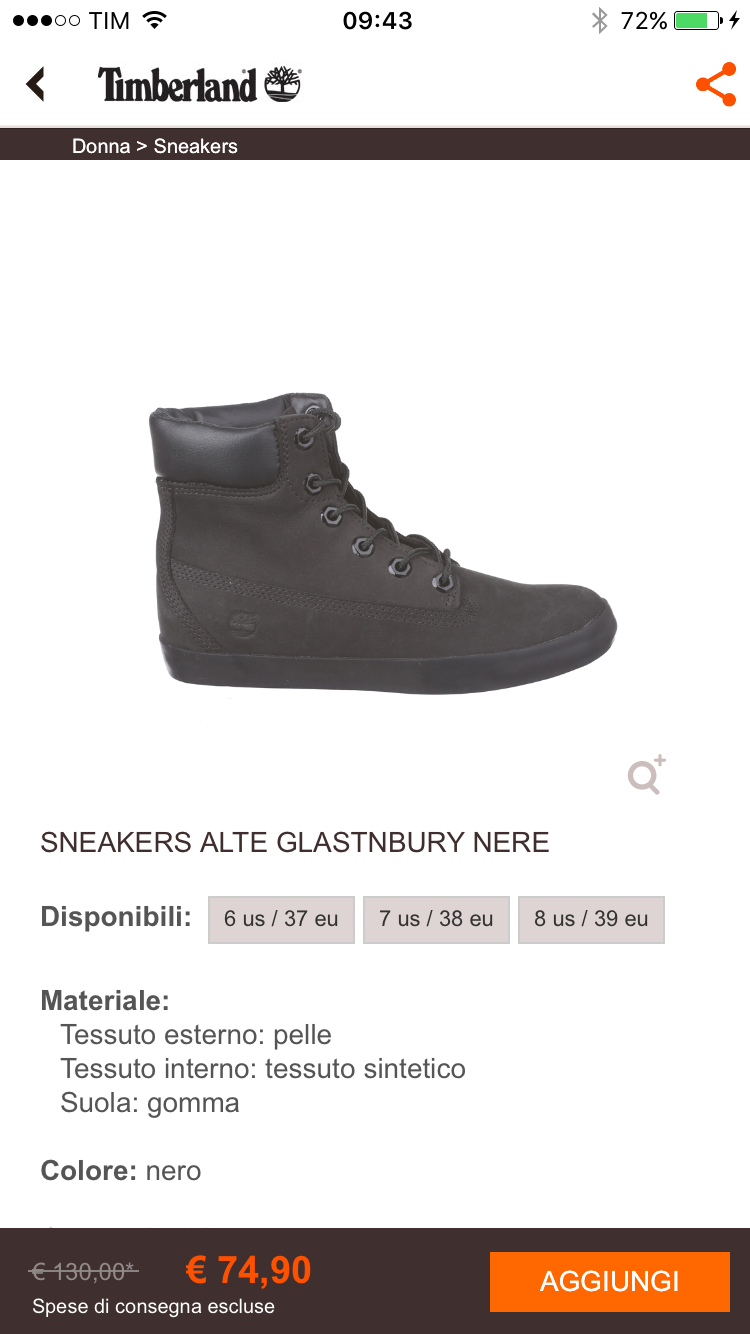Tap the Timberland wordmark
This screenshot has width=750, height=1334.
click(178, 86)
